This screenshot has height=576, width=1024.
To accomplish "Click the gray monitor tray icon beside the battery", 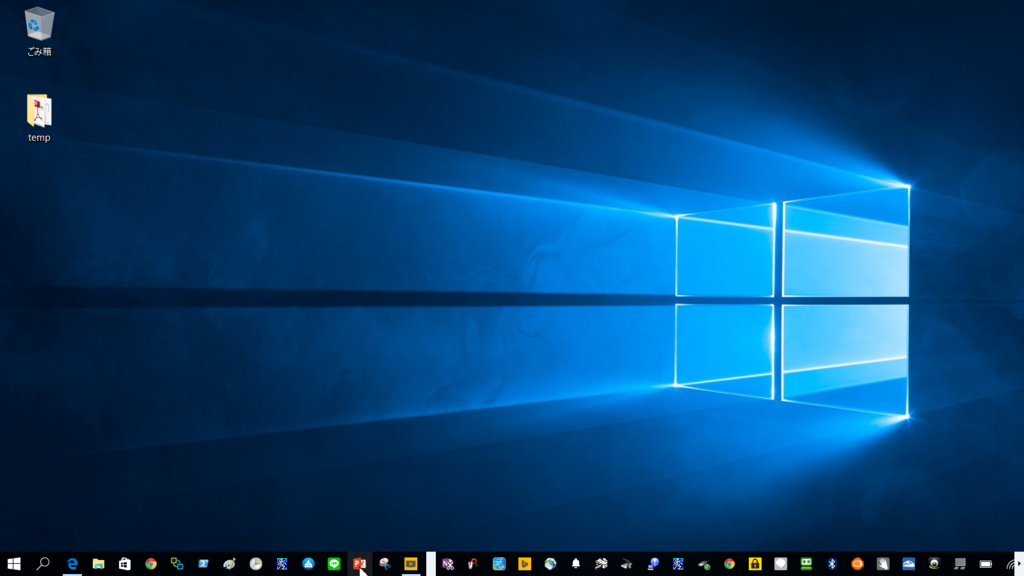I will click(x=960, y=564).
